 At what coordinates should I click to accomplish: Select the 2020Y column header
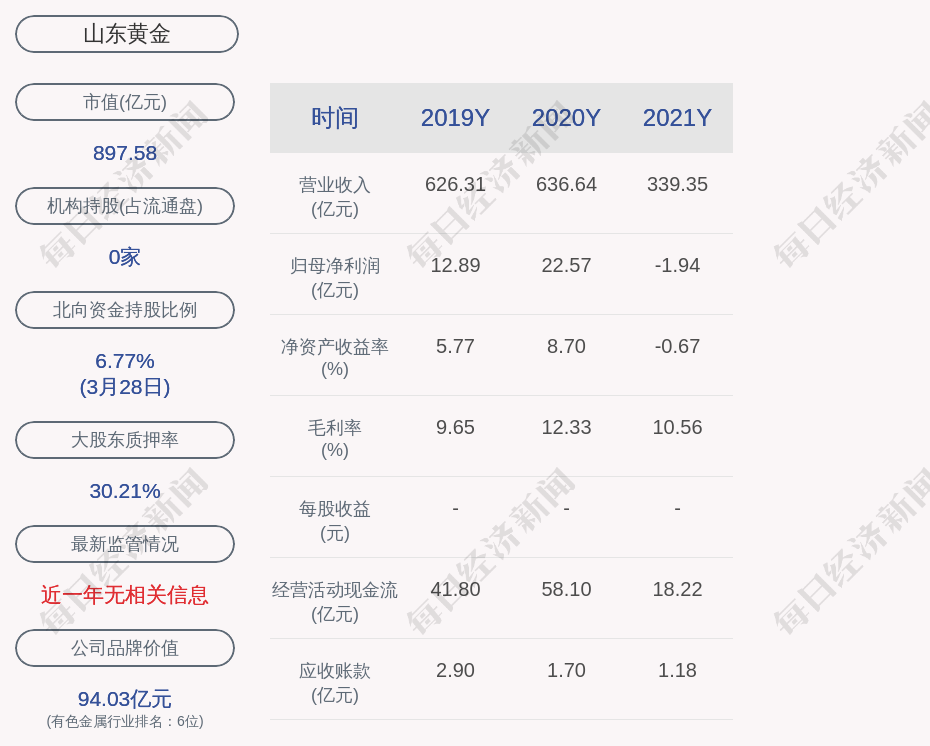click(x=566, y=118)
